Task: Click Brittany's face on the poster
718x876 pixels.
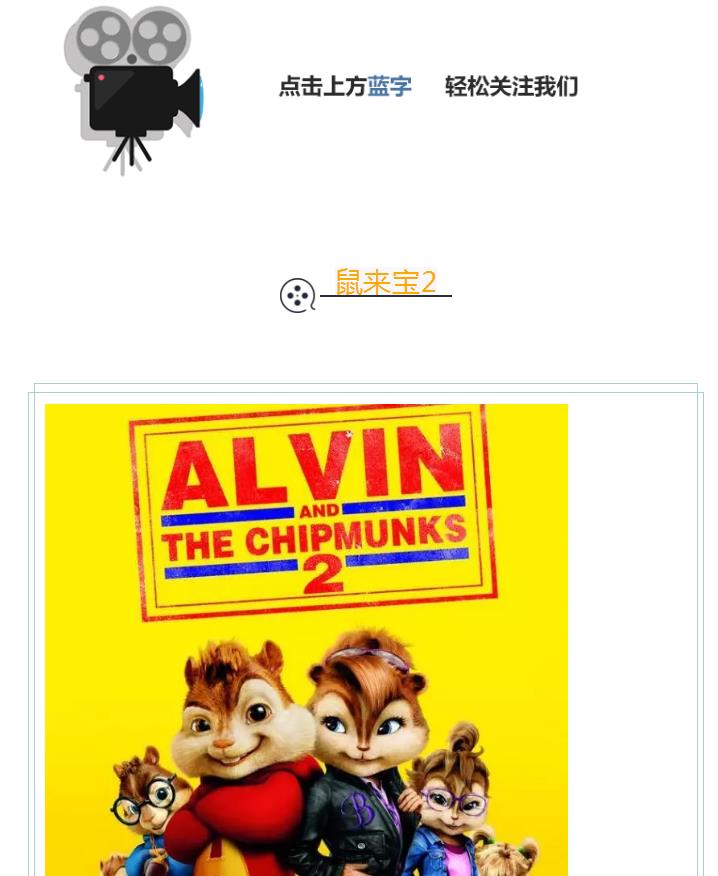Action: [x=366, y=723]
